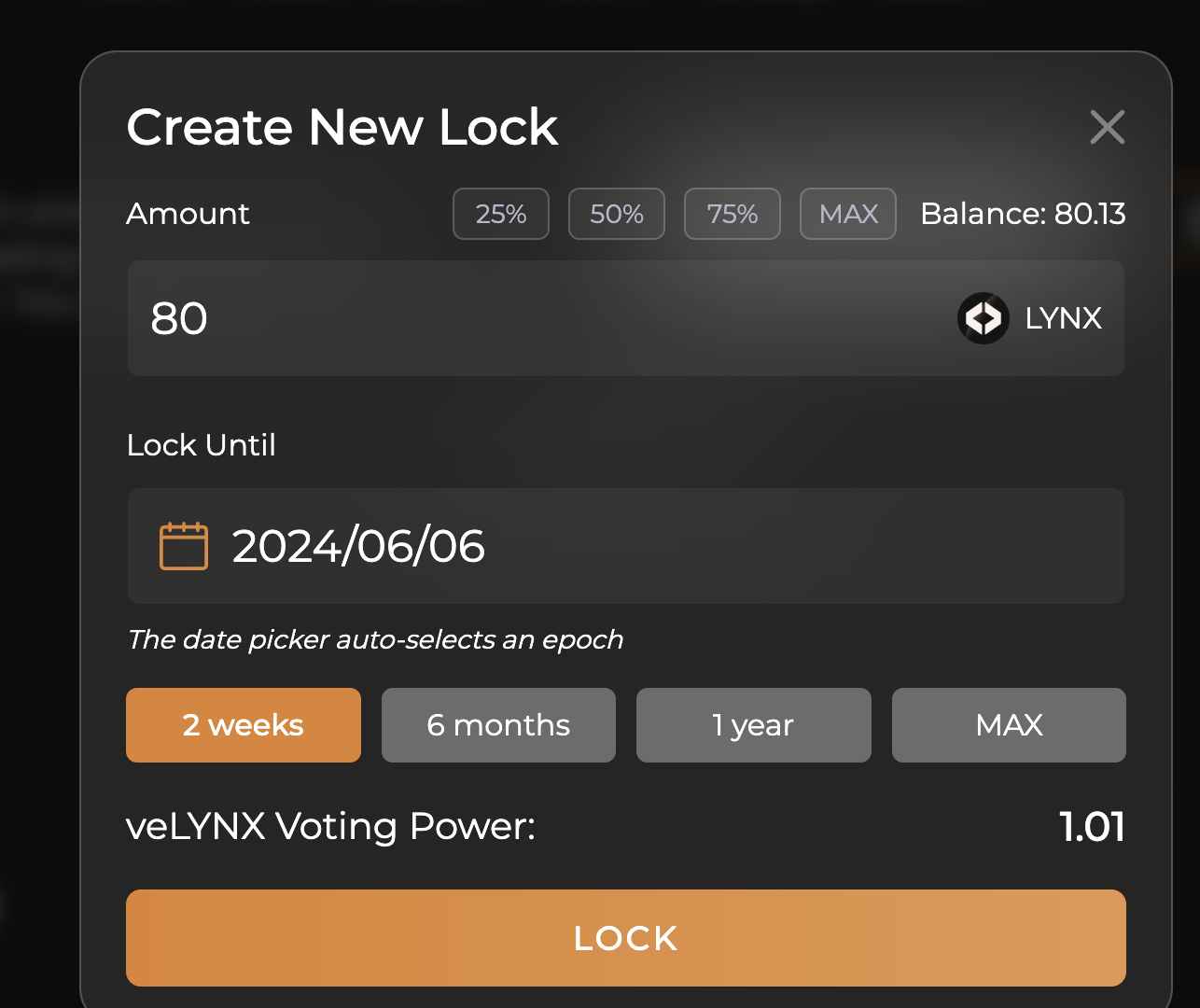The image size is (1200, 1008).
Task: Choose the 1 year lock period
Action: (x=754, y=725)
